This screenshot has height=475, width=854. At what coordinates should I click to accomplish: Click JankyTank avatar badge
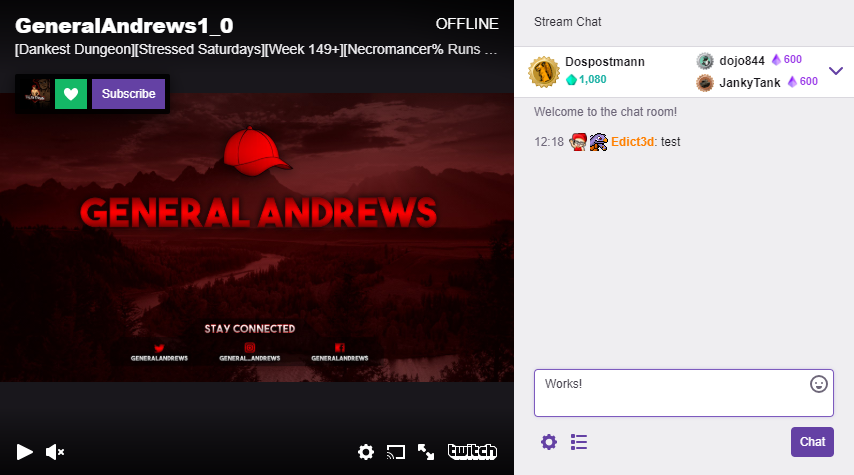point(705,83)
